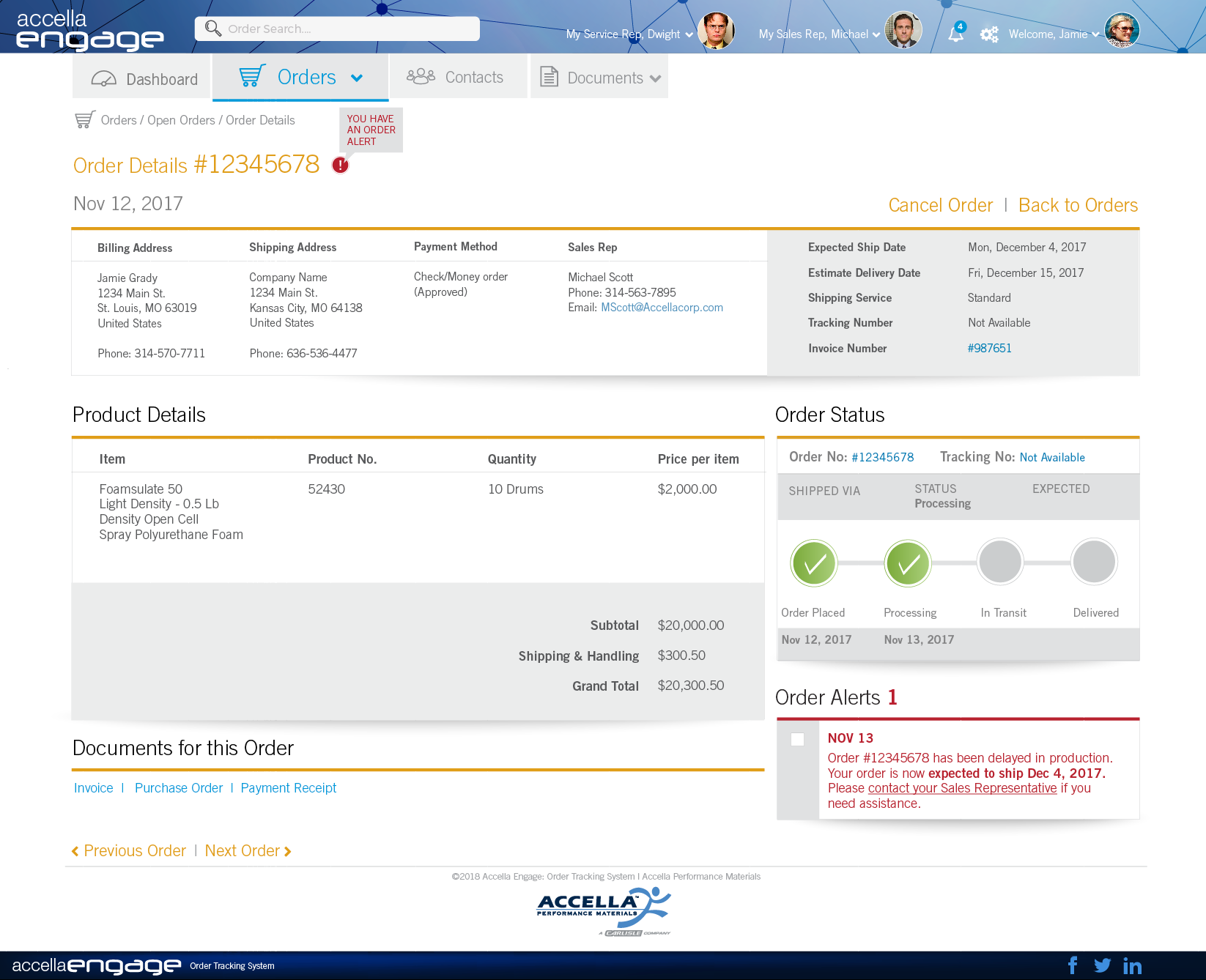Click the red order alert icon
Viewport: 1206px width, 980px height.
click(x=341, y=165)
